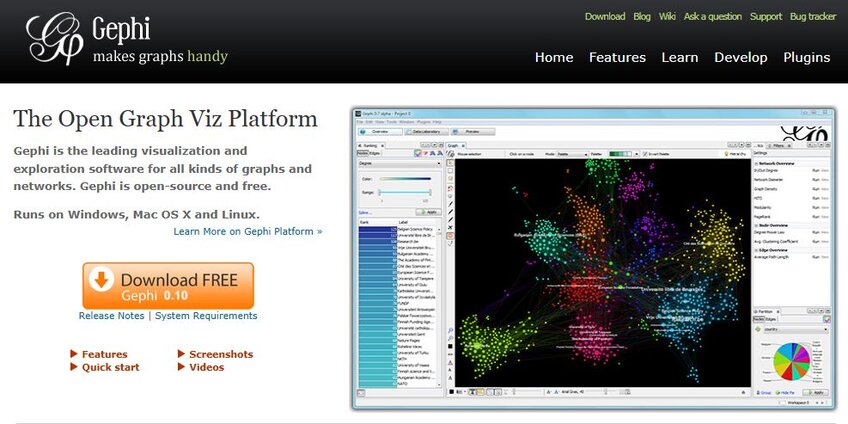Click Apply button in Partition panel

(x=816, y=393)
